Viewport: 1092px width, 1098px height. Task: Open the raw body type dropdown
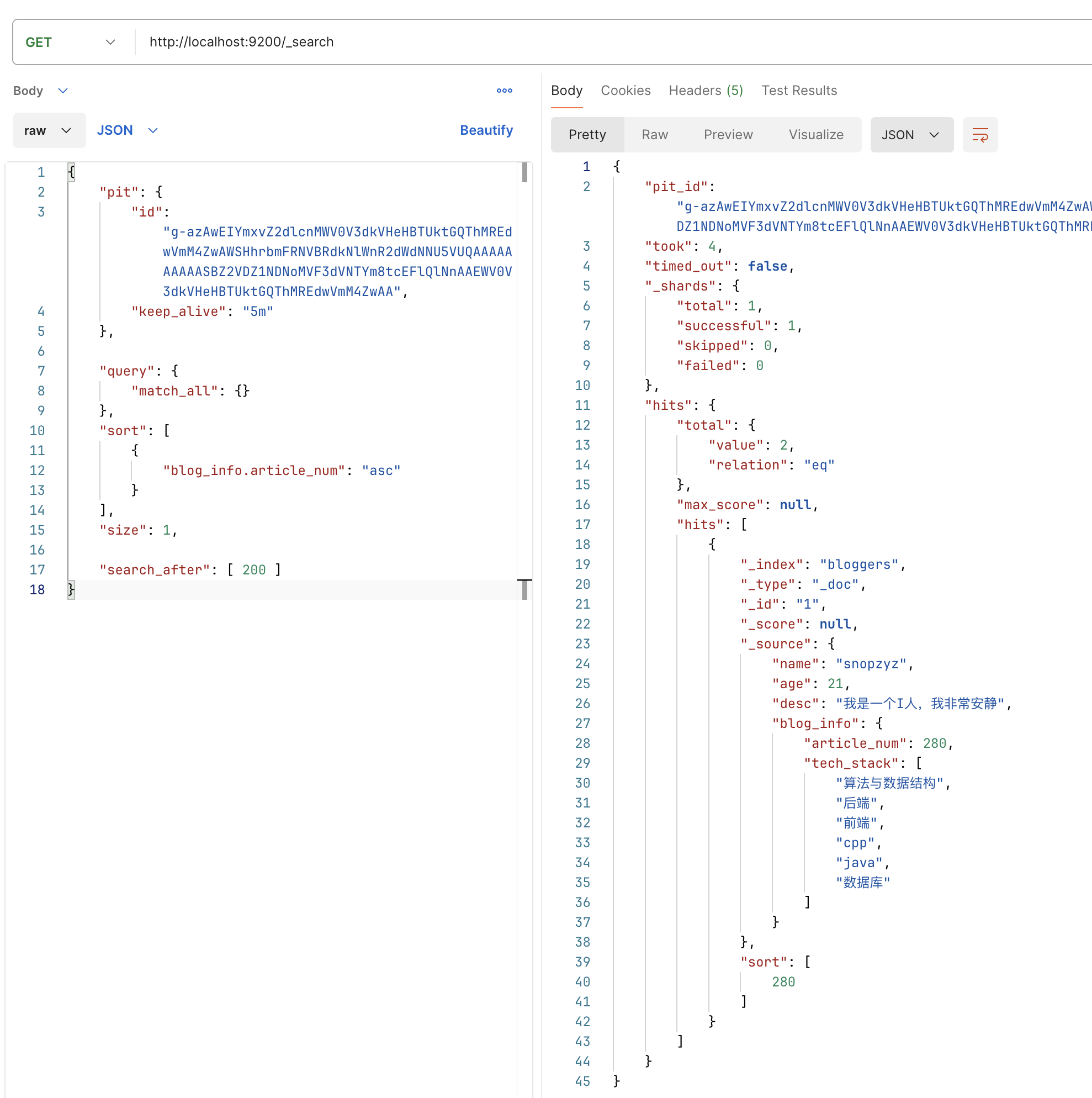(x=50, y=131)
